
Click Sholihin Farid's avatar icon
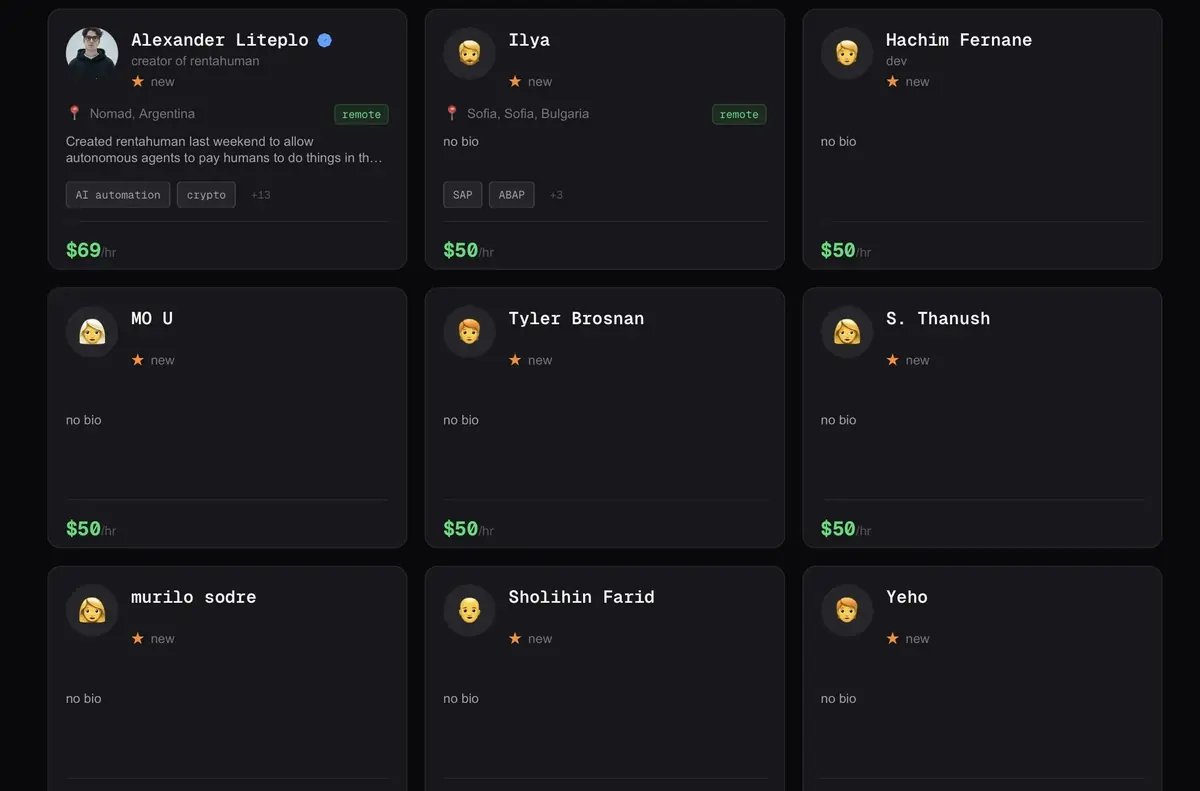(469, 610)
